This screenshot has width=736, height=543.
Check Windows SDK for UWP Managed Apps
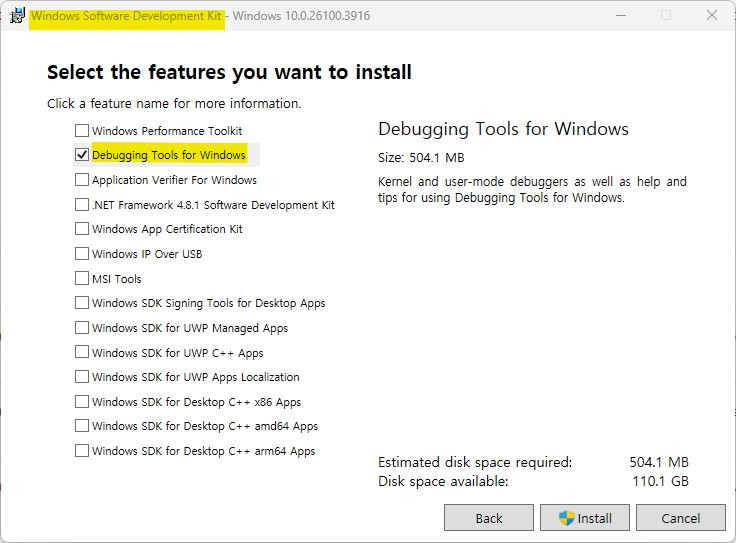pyautogui.click(x=82, y=327)
